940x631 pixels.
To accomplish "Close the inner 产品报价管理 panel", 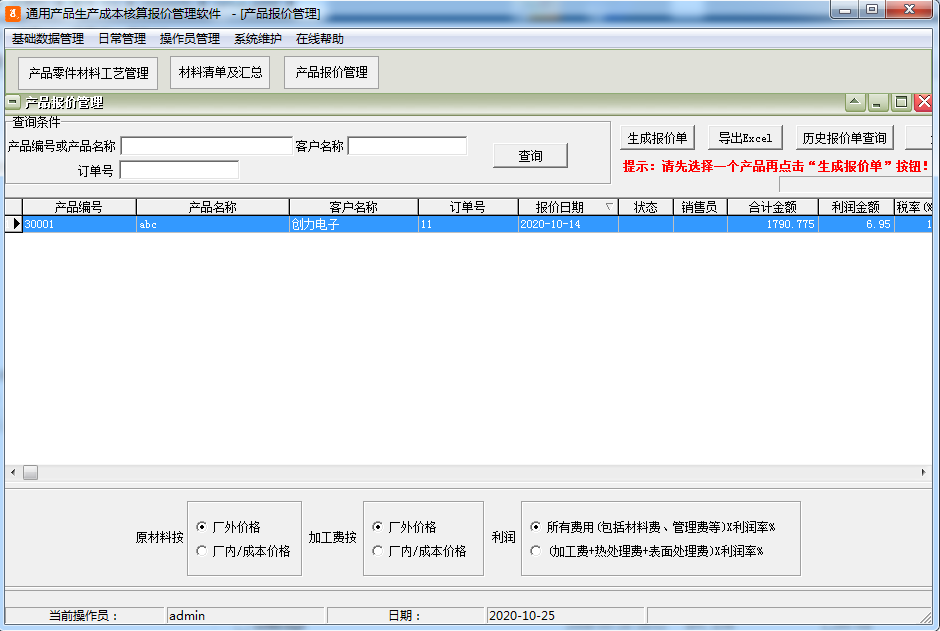I will [x=924, y=102].
